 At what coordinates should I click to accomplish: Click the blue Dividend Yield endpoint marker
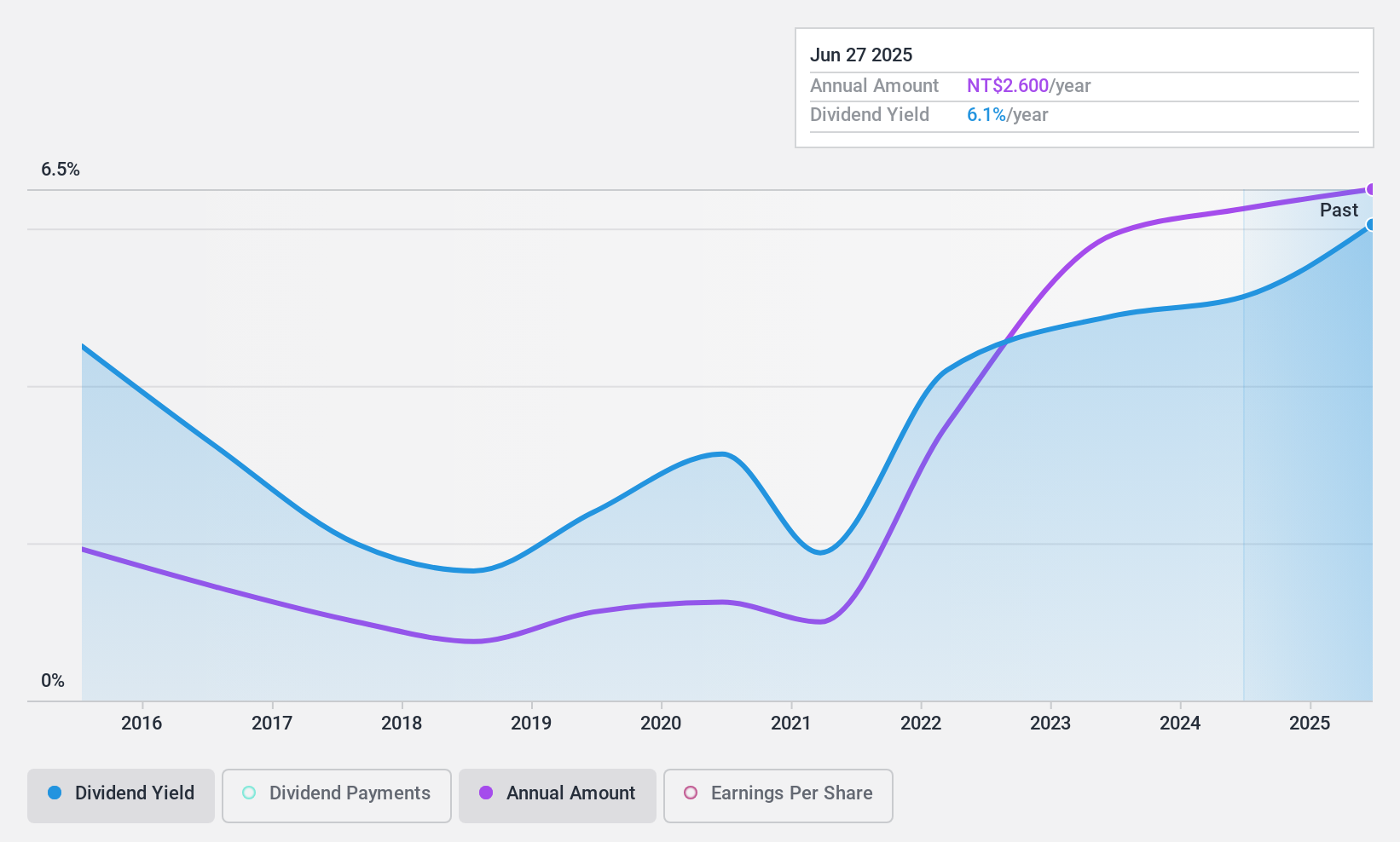(1371, 225)
